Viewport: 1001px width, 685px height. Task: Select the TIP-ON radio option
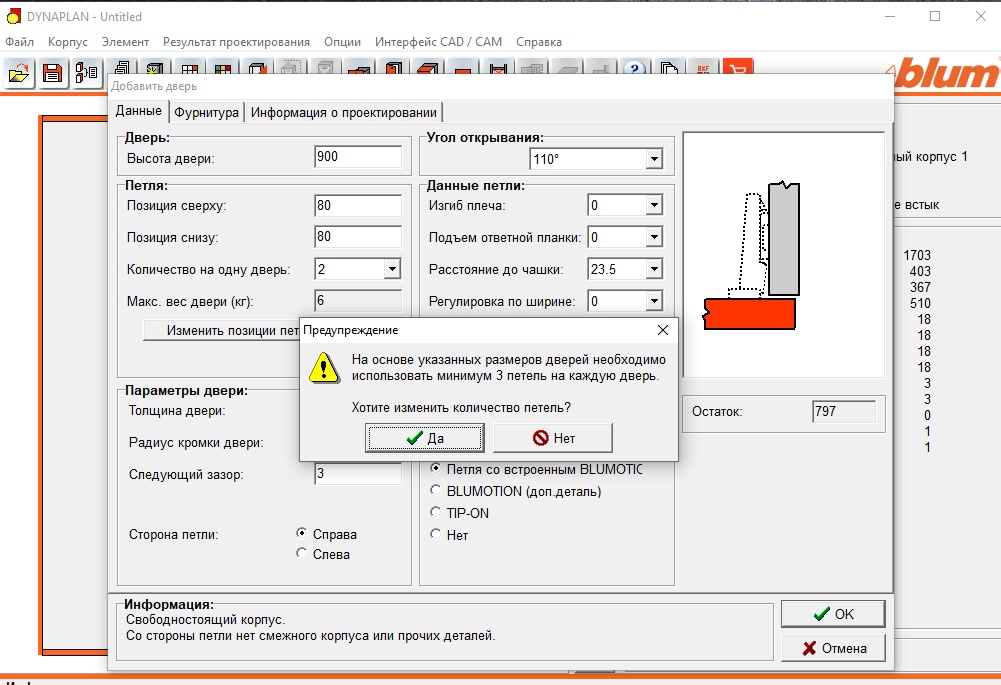click(435, 512)
